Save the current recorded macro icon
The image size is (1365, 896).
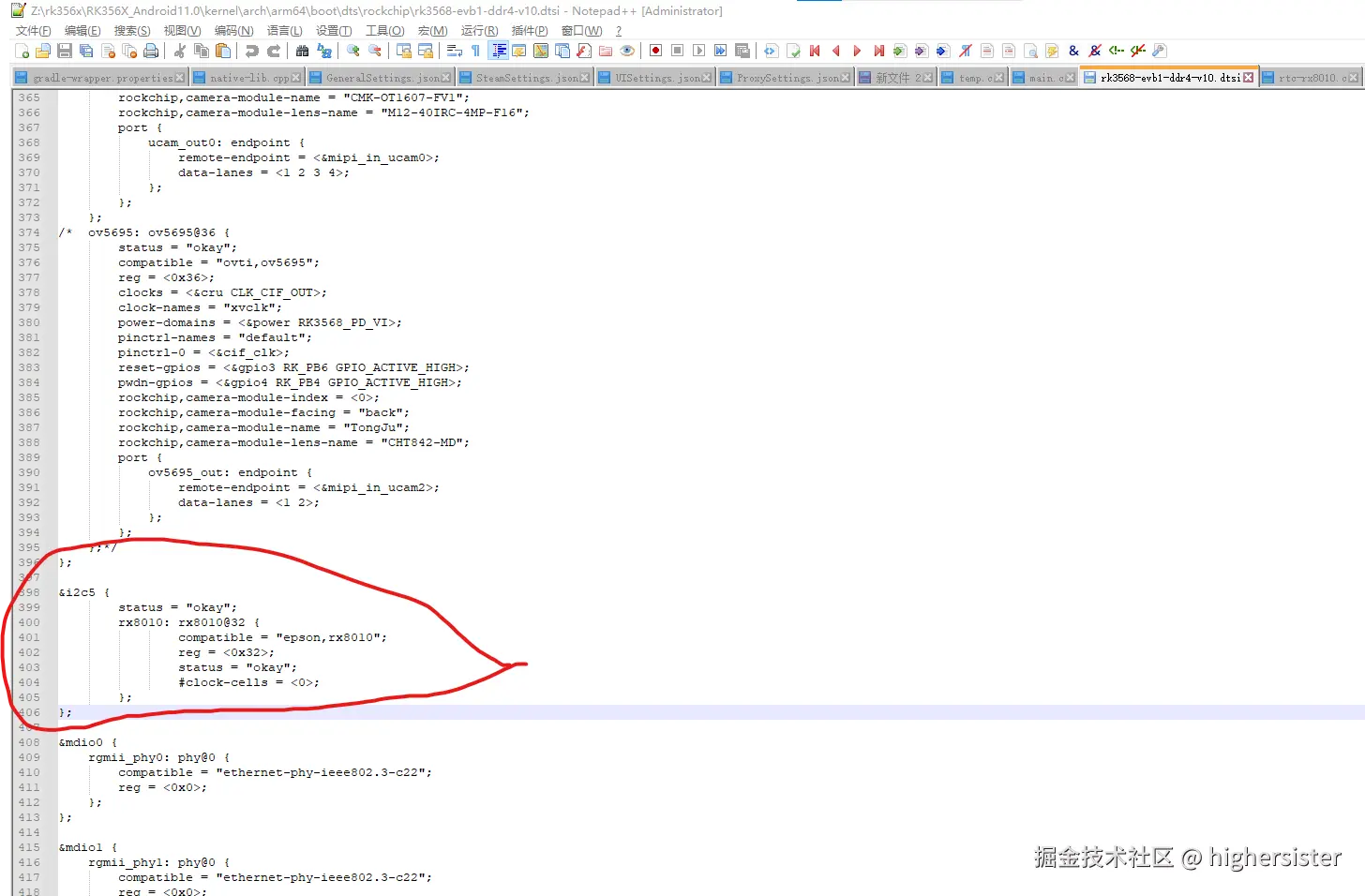(742, 51)
